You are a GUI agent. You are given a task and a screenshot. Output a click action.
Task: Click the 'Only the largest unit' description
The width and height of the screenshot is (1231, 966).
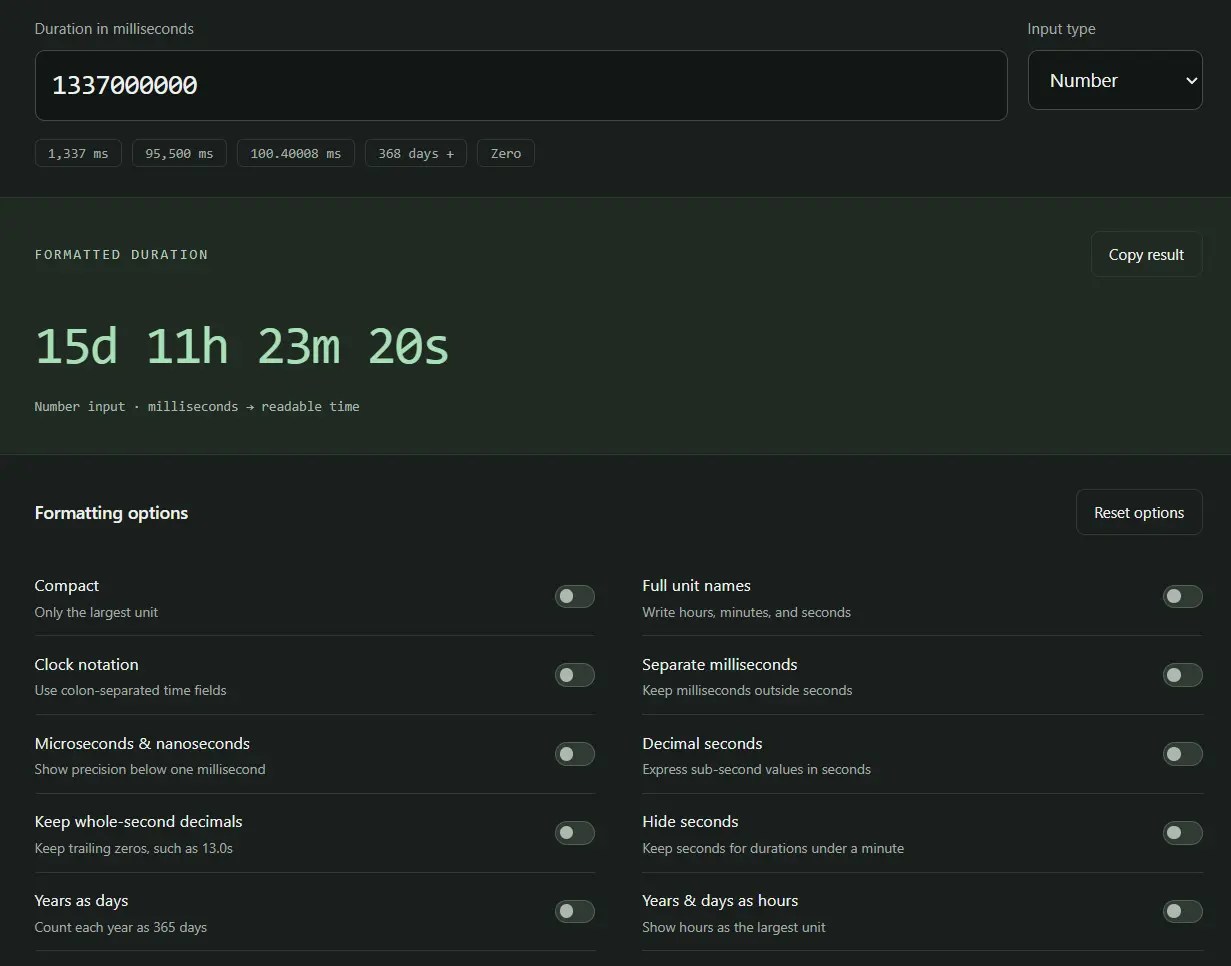point(96,612)
